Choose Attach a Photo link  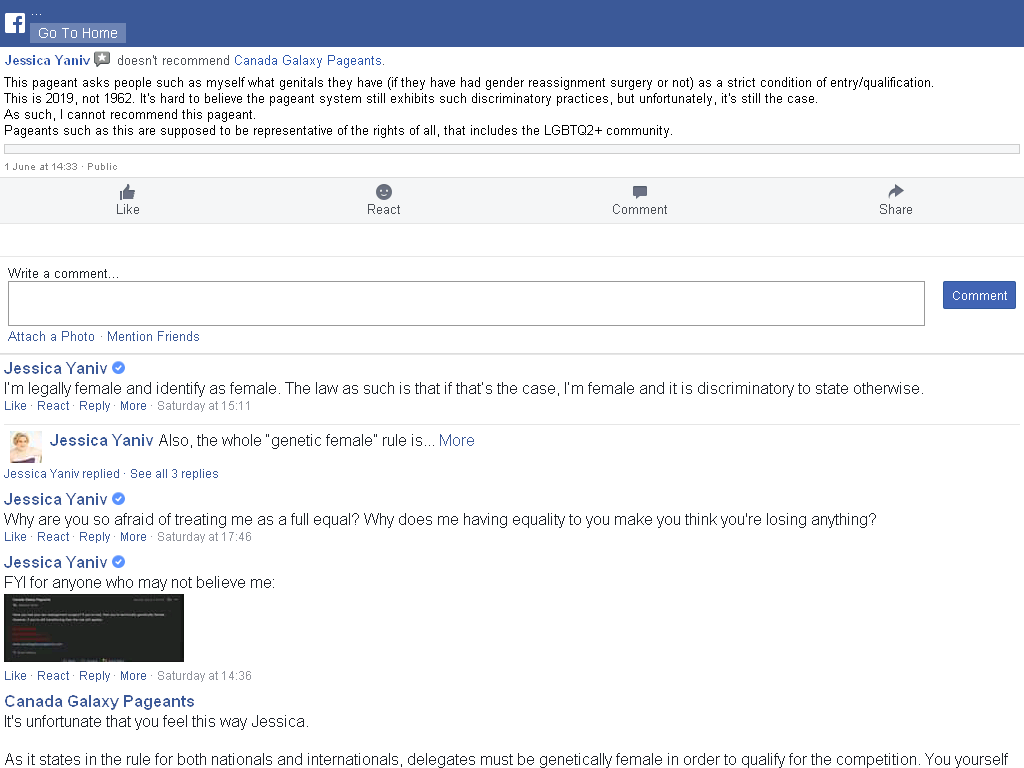(x=51, y=337)
